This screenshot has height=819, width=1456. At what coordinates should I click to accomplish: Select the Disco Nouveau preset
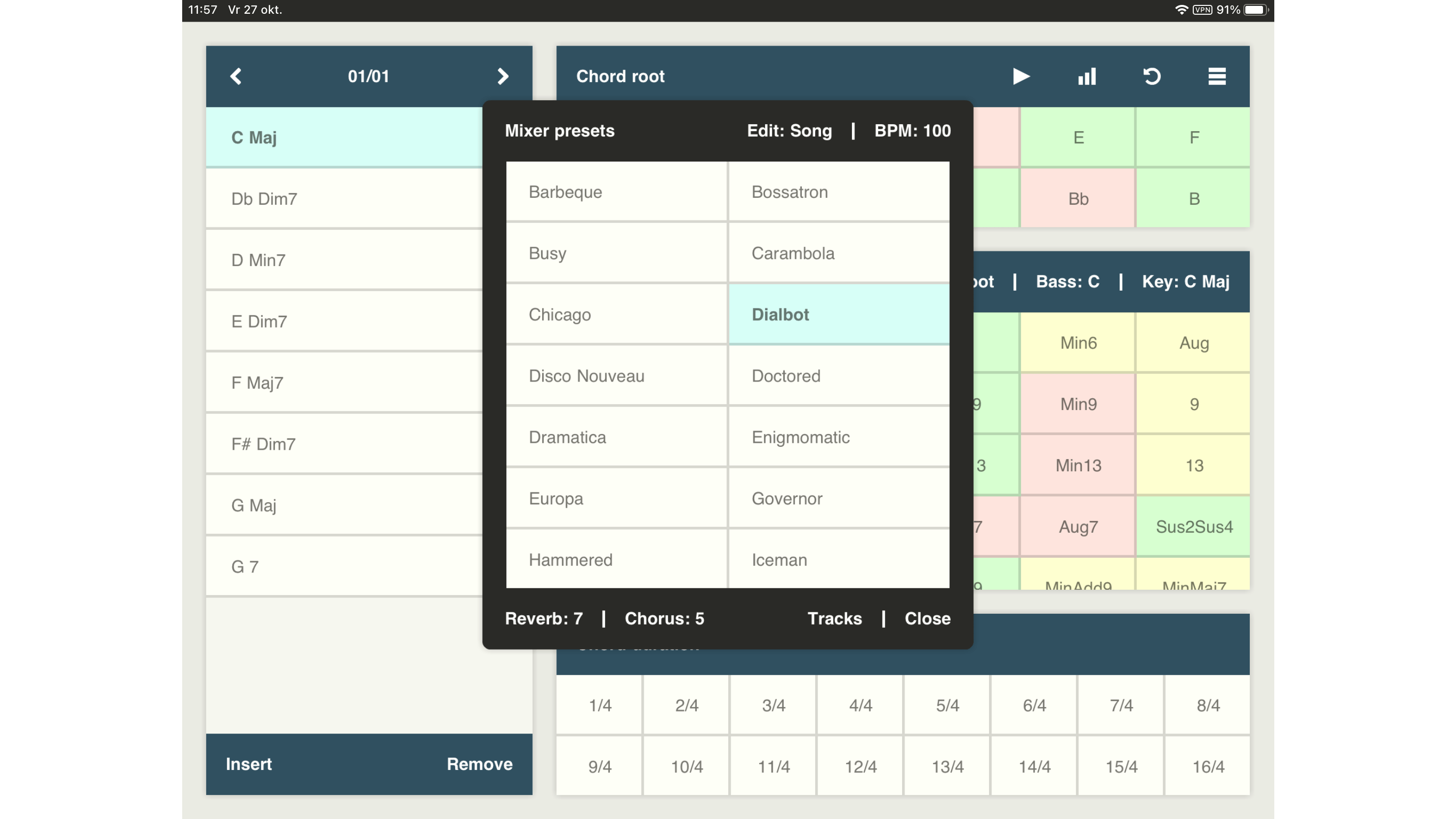[x=616, y=376]
